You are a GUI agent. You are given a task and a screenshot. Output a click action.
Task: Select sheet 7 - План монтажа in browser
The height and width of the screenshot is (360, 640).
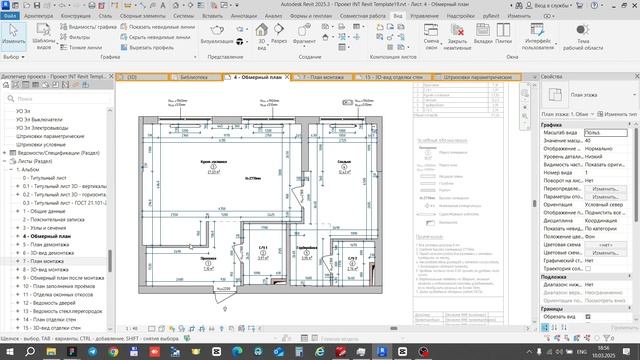pyautogui.click(x=43, y=261)
